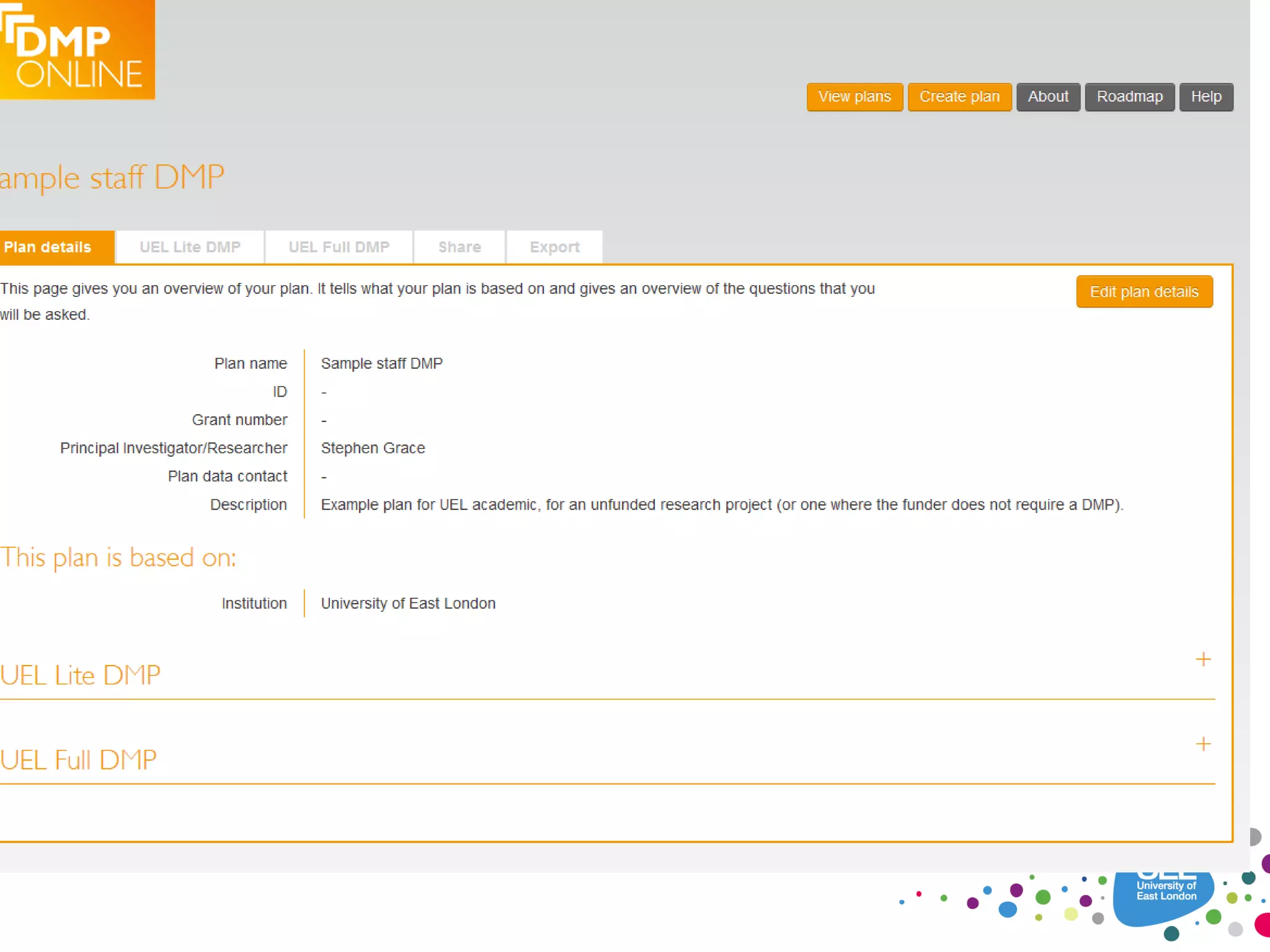The height and width of the screenshot is (952, 1270).
Task: Click the Stephen Grace researcher name
Action: (x=373, y=448)
